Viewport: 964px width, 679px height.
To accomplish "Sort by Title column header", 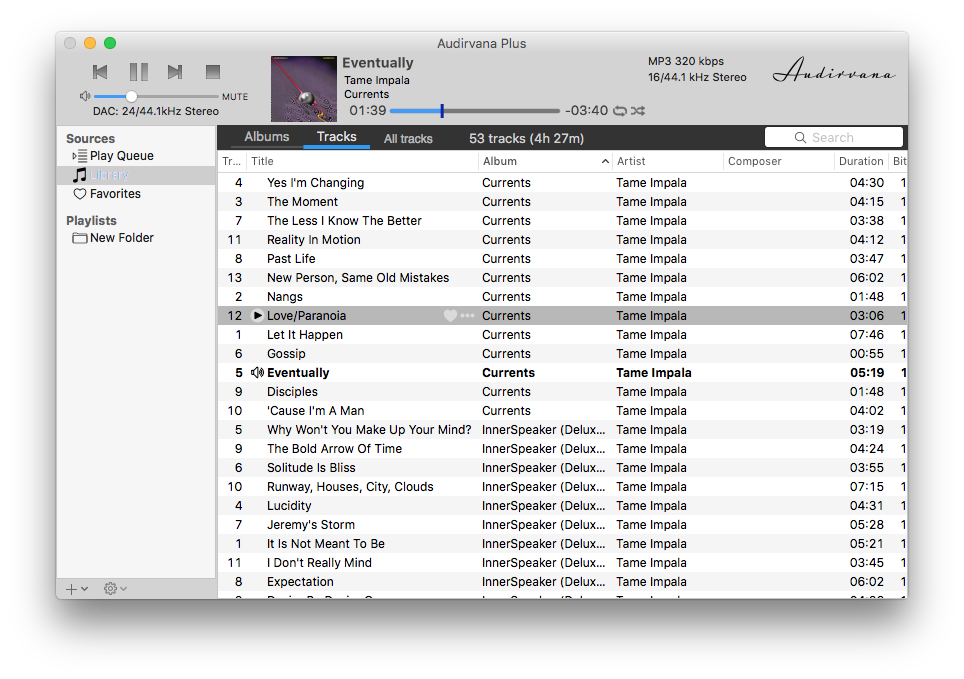I will click(362, 161).
